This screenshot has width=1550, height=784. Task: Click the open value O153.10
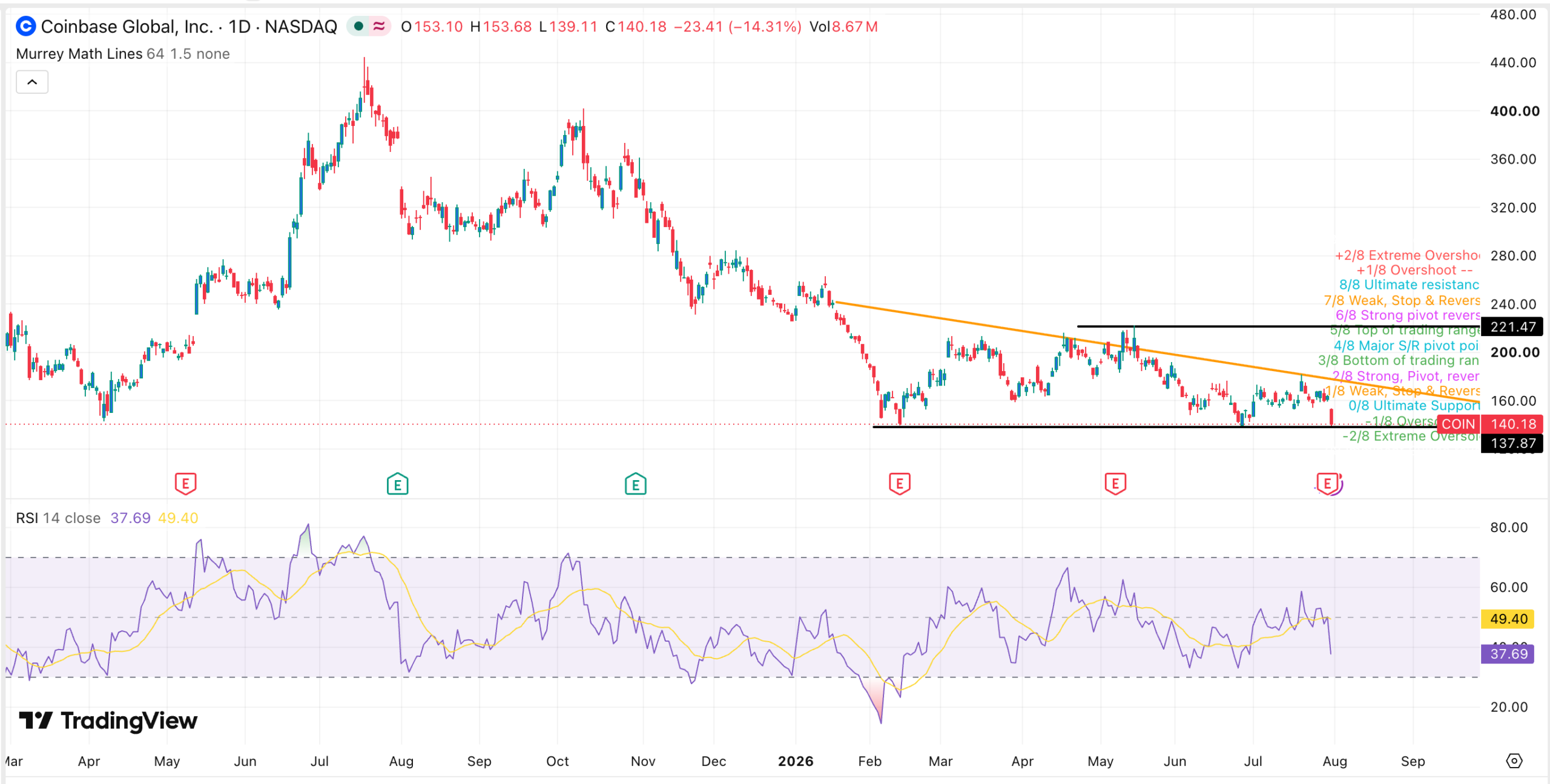(432, 27)
